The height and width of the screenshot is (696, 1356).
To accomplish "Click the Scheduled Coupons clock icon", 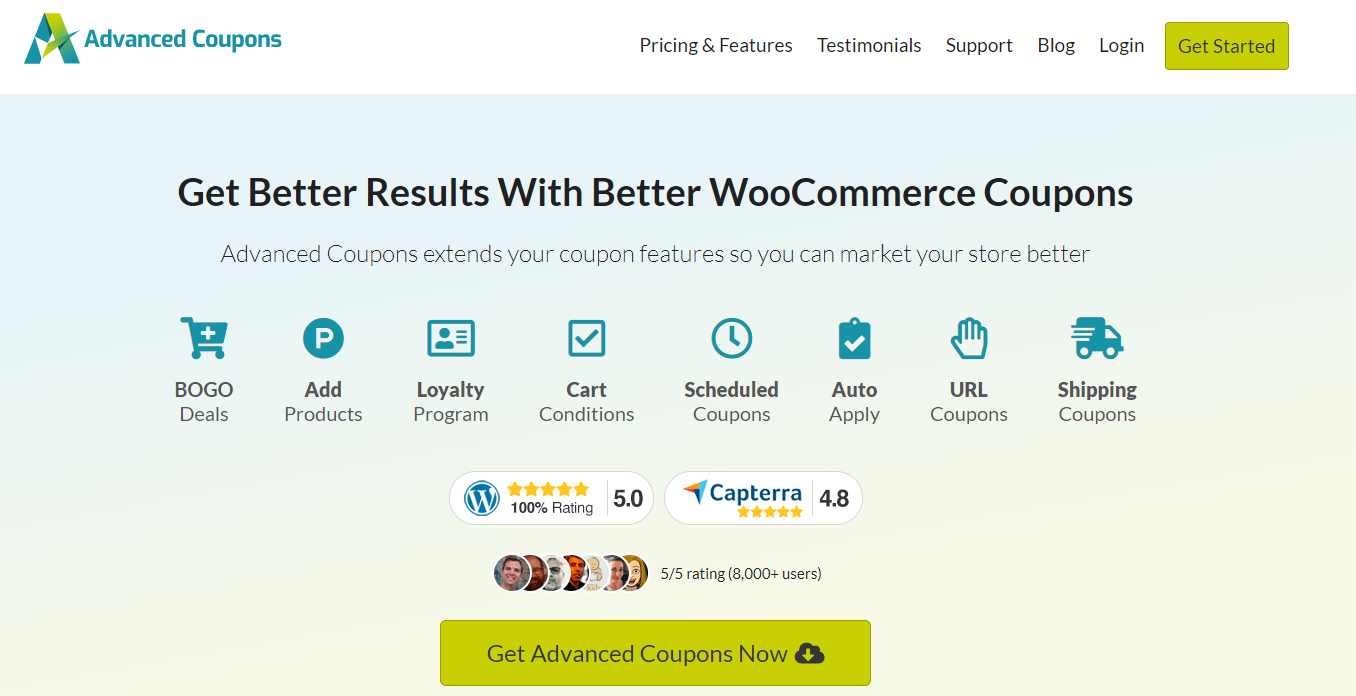I will point(731,337).
